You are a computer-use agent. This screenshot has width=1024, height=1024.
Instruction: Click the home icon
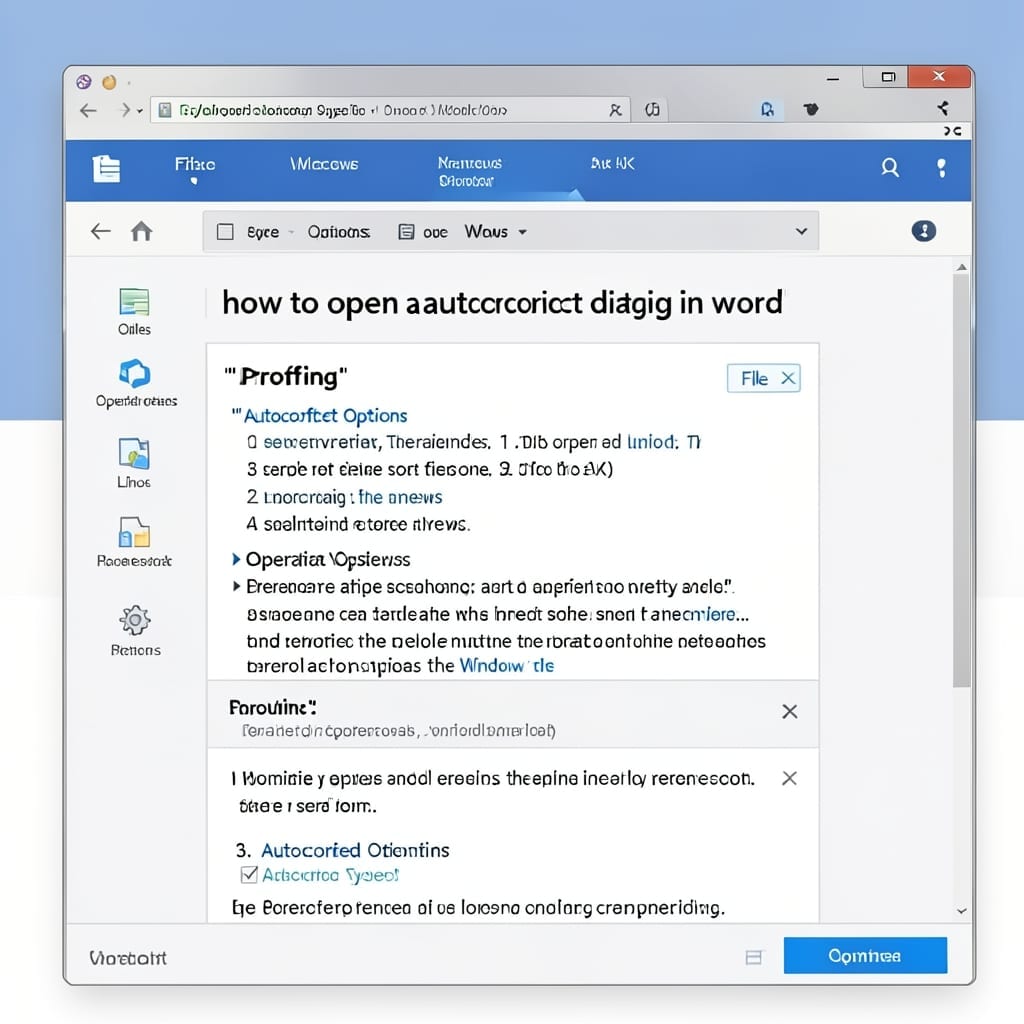click(x=142, y=231)
